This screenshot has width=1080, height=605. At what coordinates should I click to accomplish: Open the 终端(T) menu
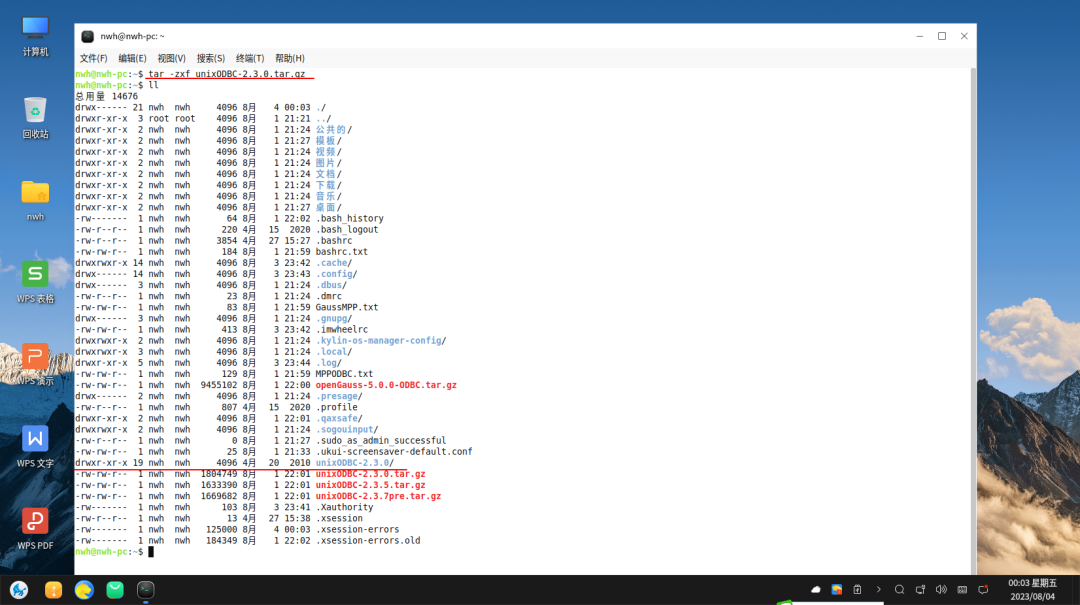[x=250, y=59]
